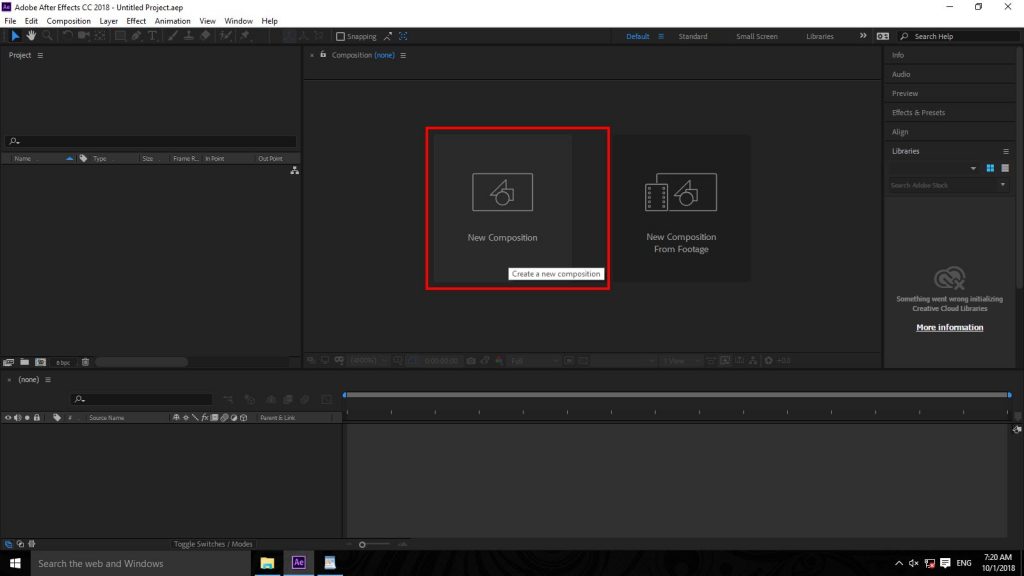This screenshot has width=1024, height=576.
Task: Select the Puppet Pin tool
Action: tap(246, 36)
